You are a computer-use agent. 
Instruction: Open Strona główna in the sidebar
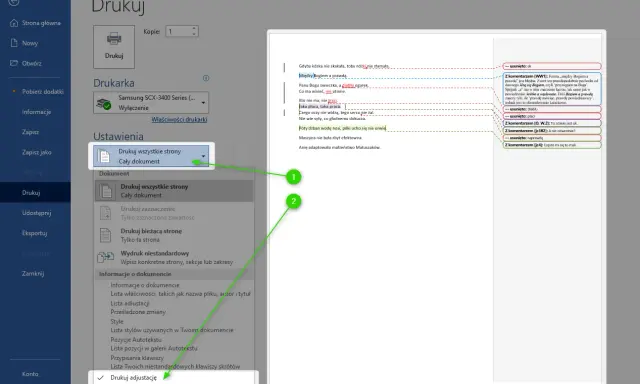pyautogui.click(x=41, y=23)
